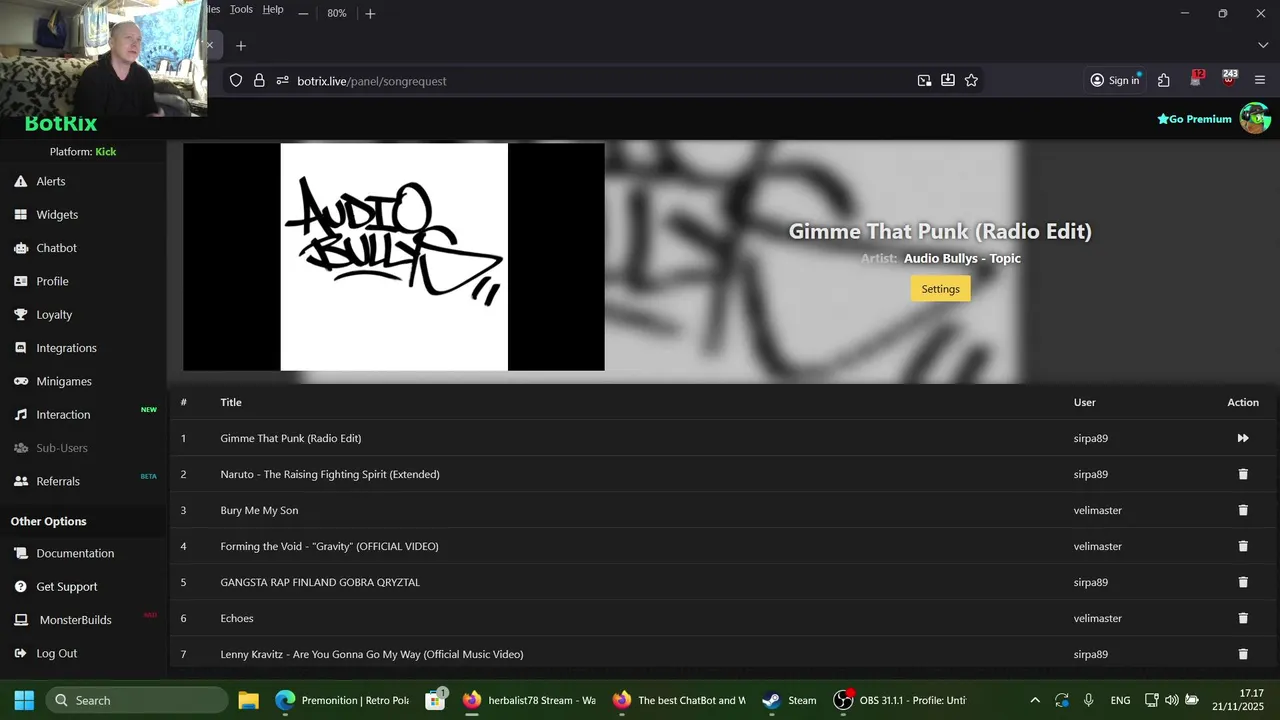The width and height of the screenshot is (1280, 720).
Task: Open the Help menu
Action: [x=273, y=9]
